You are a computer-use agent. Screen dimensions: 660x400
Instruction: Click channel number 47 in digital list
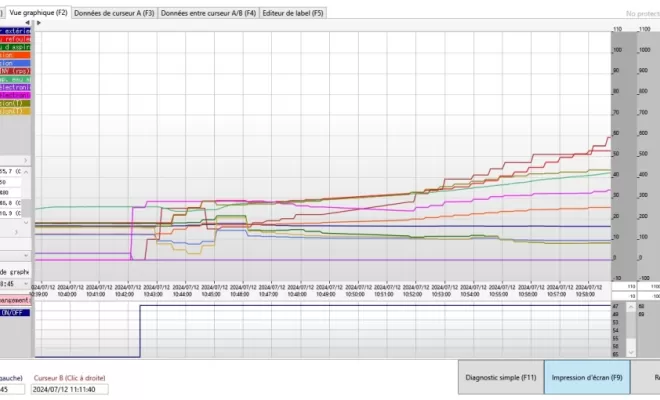point(615,306)
